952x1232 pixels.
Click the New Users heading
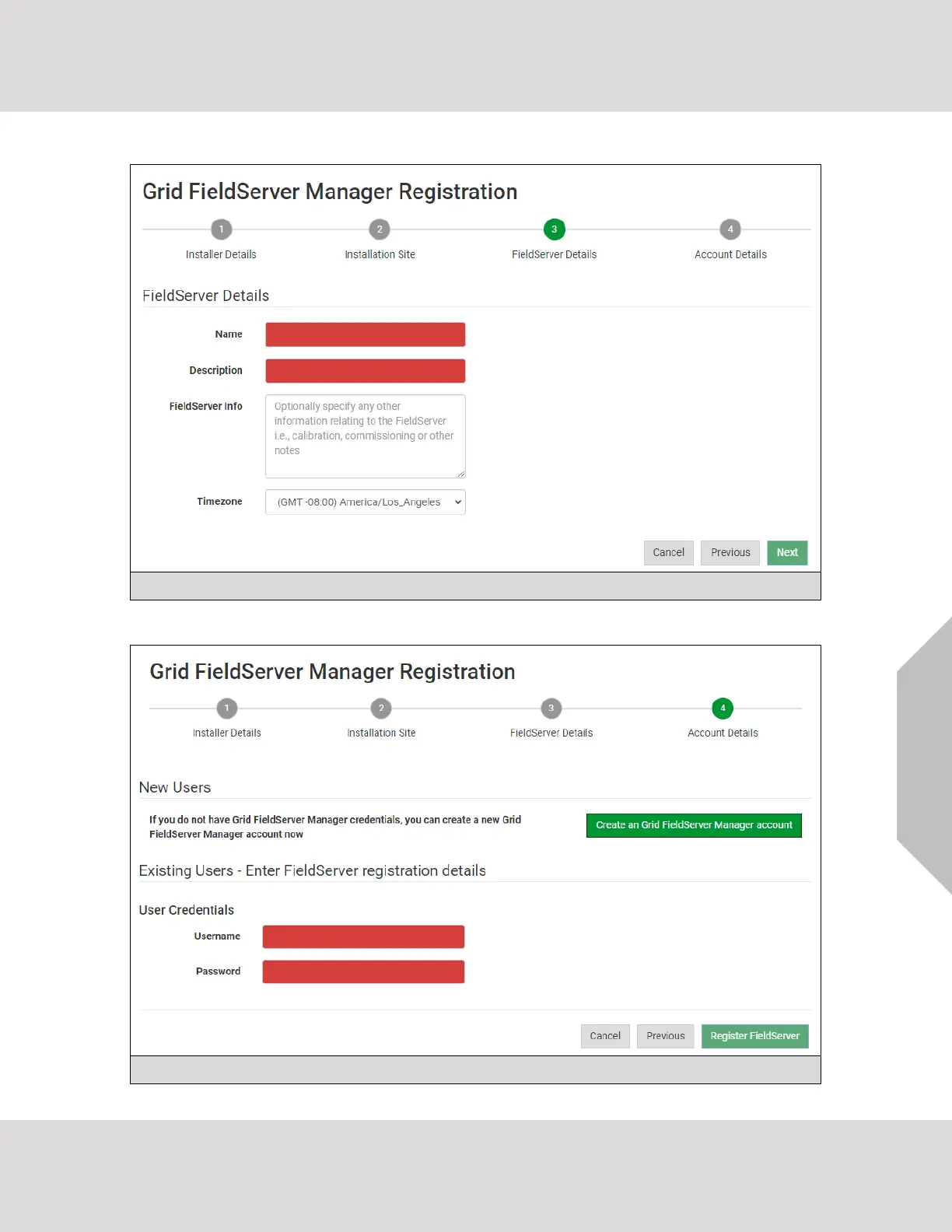click(175, 787)
